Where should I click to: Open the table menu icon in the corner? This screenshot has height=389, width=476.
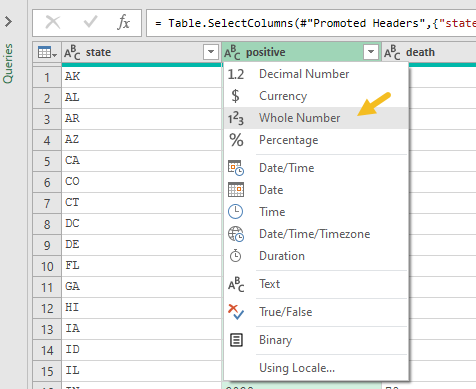47,52
